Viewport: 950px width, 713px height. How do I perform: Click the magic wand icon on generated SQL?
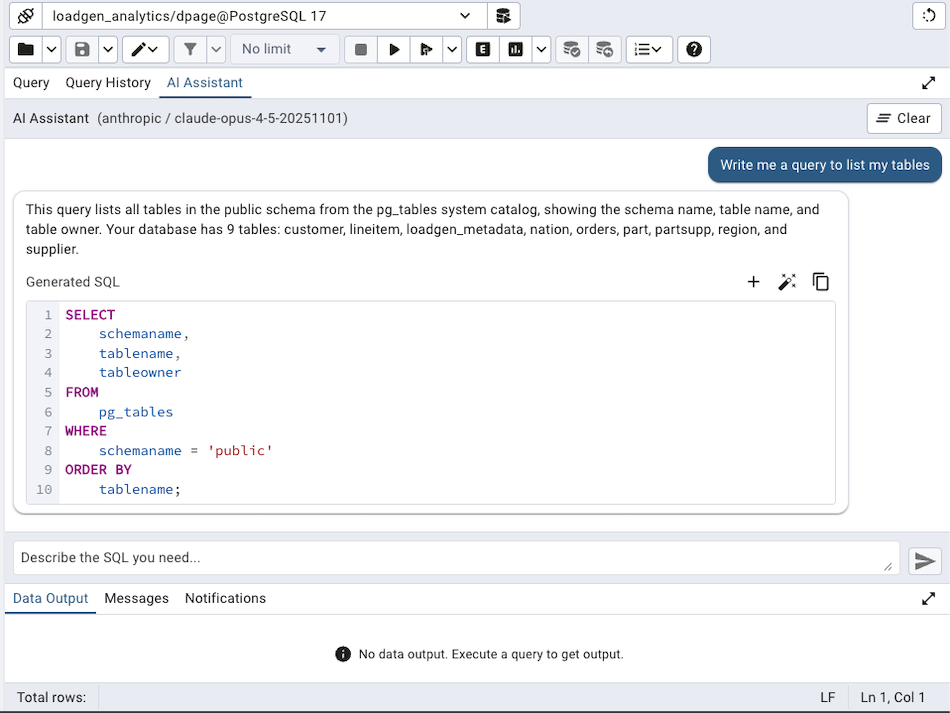pyautogui.click(x=787, y=281)
